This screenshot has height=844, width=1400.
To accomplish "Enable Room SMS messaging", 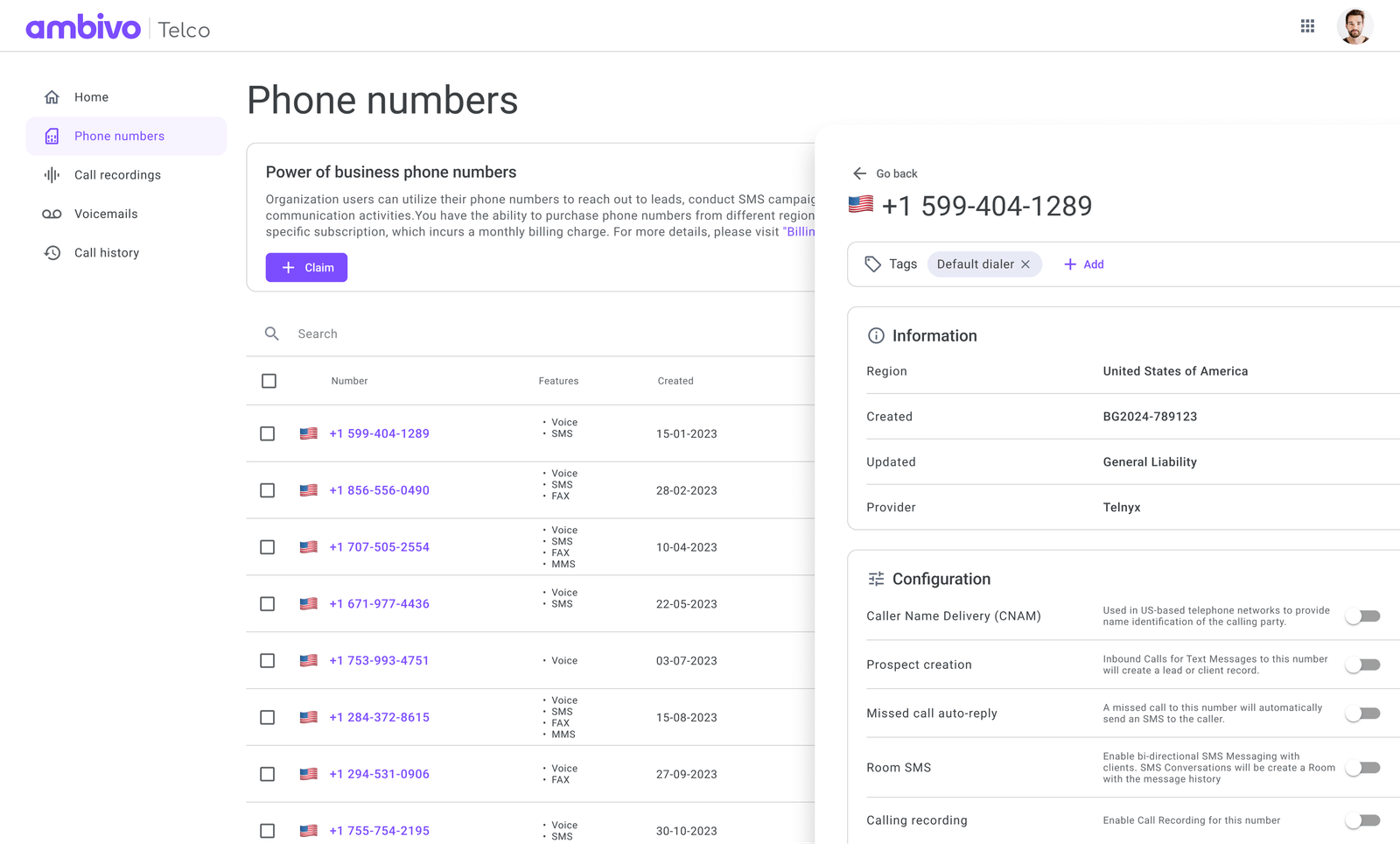I will [x=1361, y=767].
